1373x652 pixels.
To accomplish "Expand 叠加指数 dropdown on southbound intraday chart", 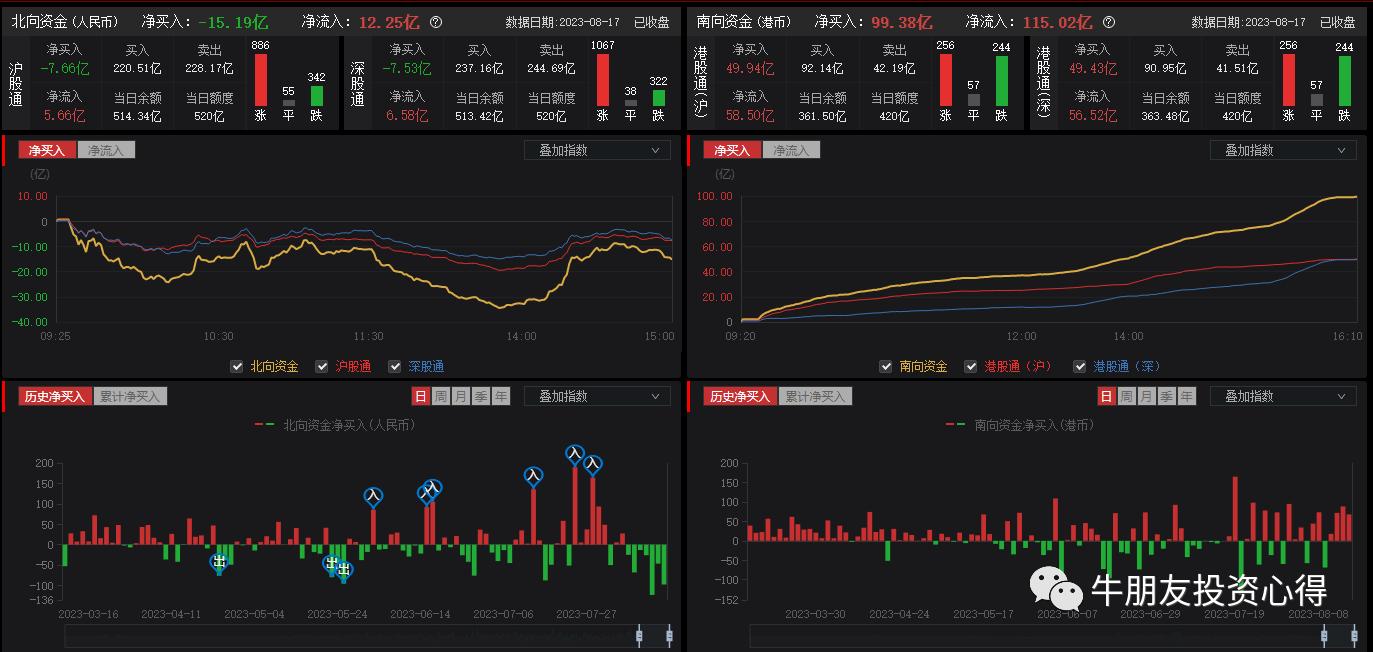I will click(1284, 150).
